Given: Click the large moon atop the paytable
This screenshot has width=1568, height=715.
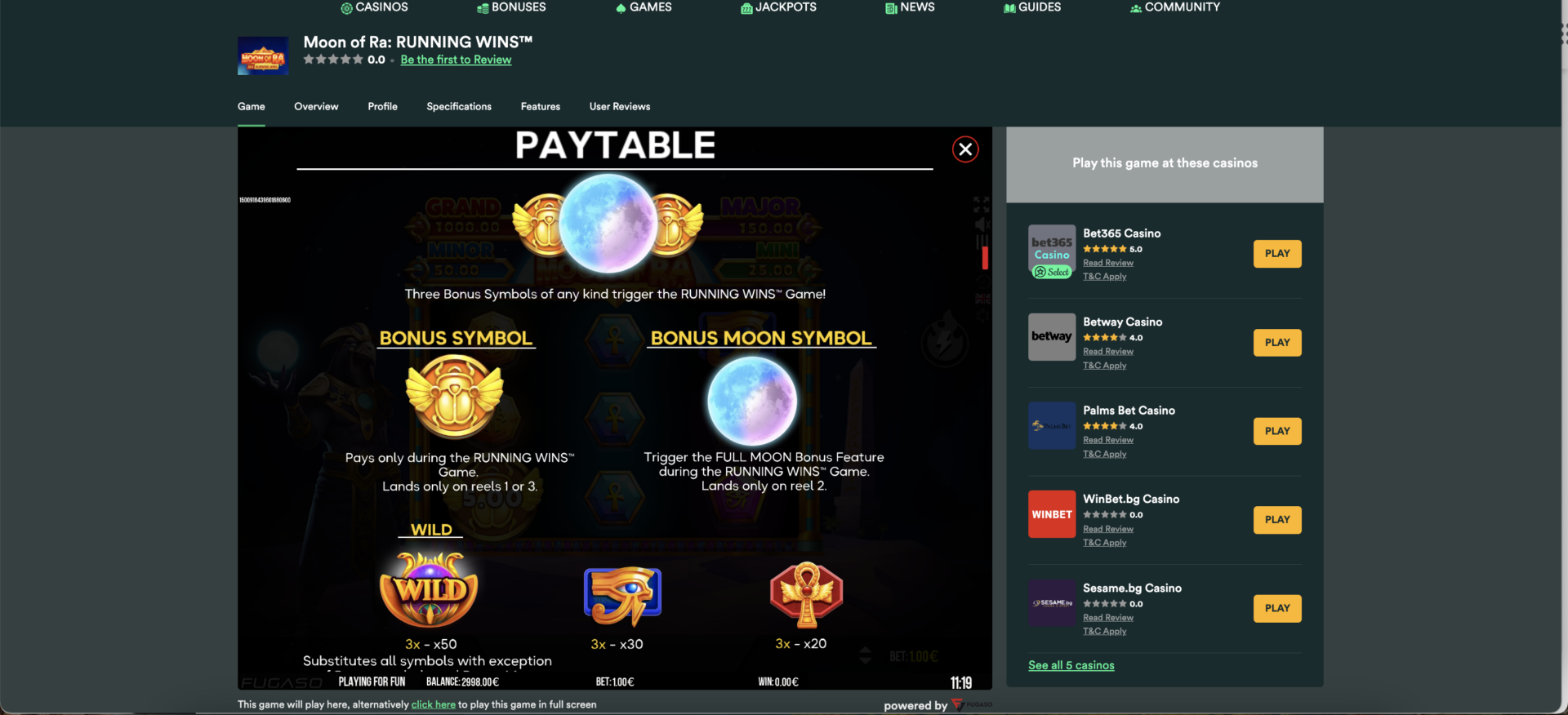Looking at the screenshot, I should pyautogui.click(x=608, y=223).
